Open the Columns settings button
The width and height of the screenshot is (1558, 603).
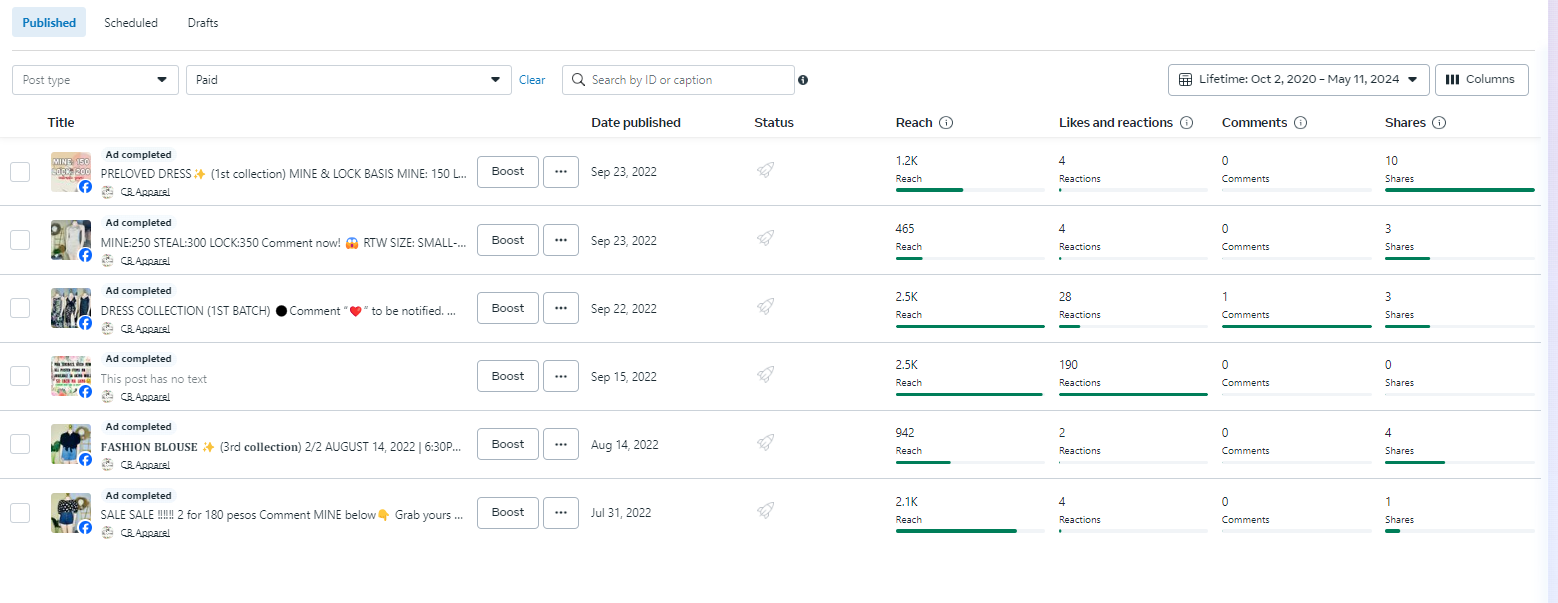(1481, 80)
